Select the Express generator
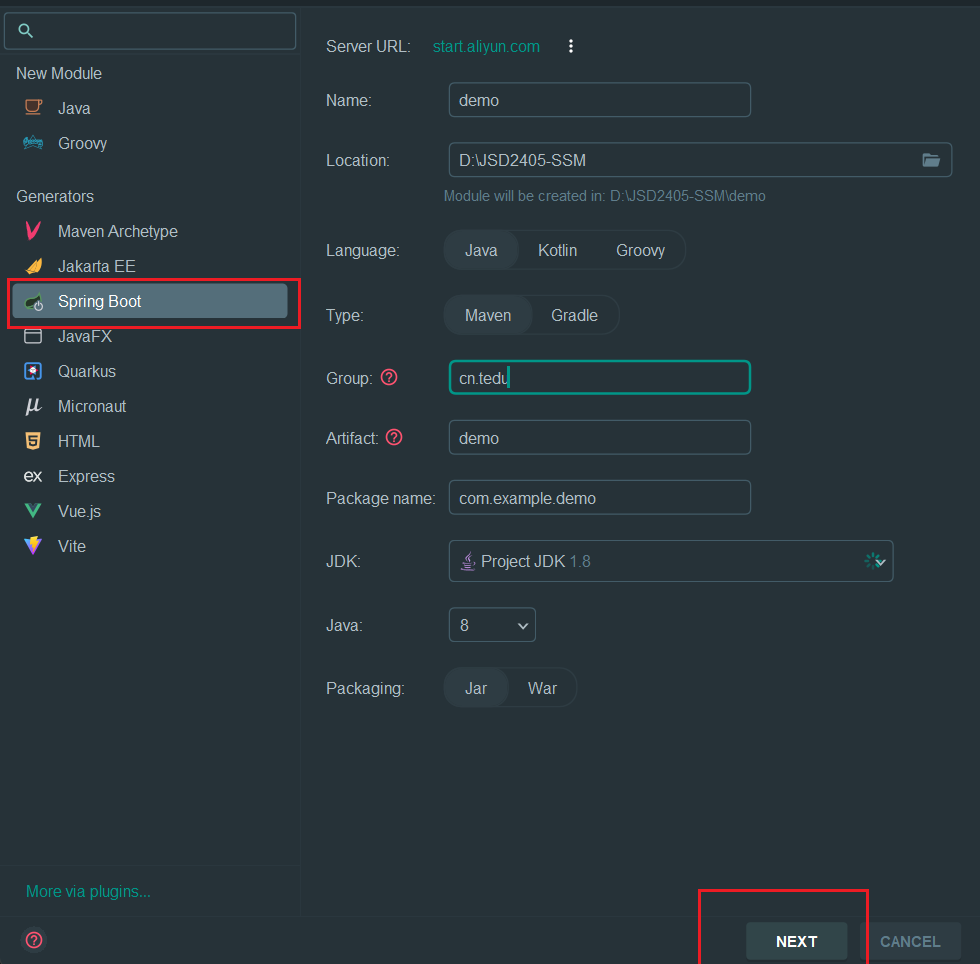This screenshot has width=980, height=964. 150,476
